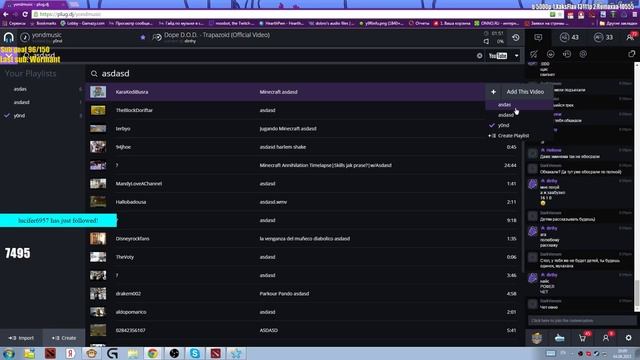640x360 pixels.
Task: Show the users list with 43 count
Action: pyautogui.click(x=569, y=38)
